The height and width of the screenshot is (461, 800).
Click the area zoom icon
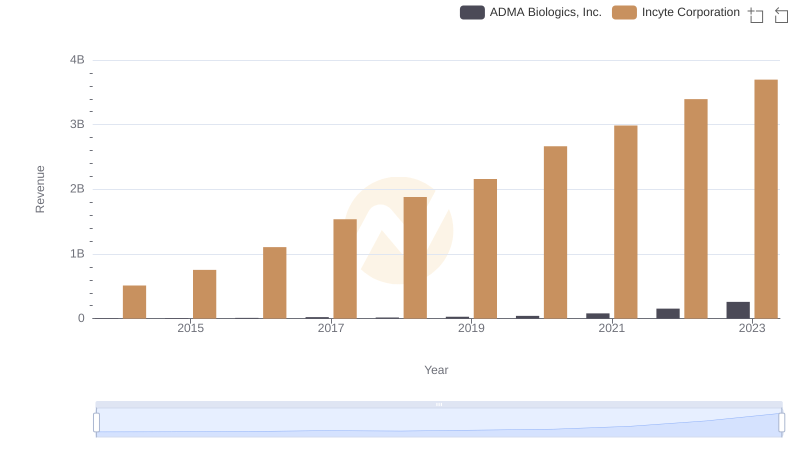pos(756,15)
